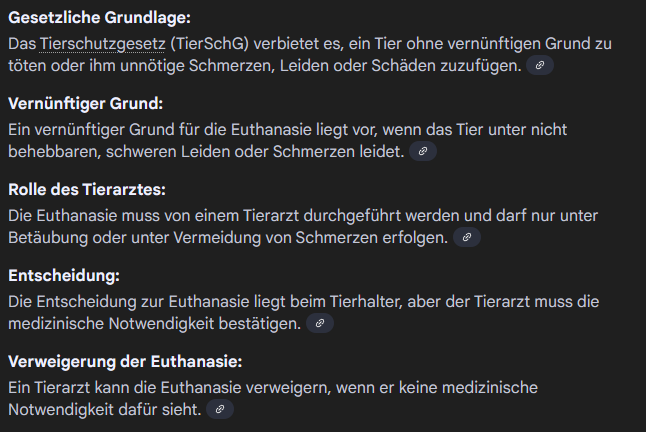The height and width of the screenshot is (432, 646).
Task: Click the word 'töten' in first paragraph
Action: point(28,65)
